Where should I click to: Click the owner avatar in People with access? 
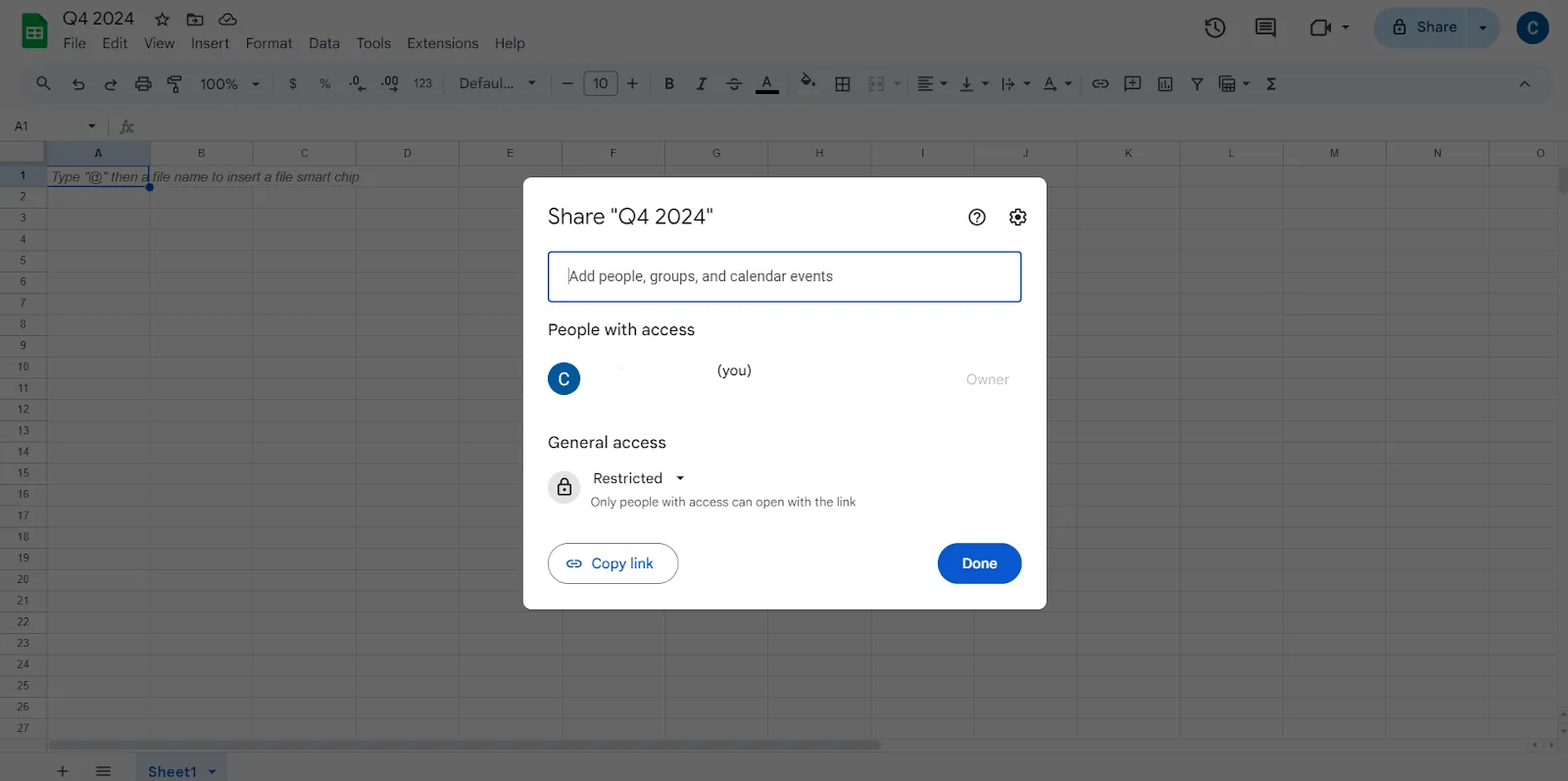click(x=563, y=379)
